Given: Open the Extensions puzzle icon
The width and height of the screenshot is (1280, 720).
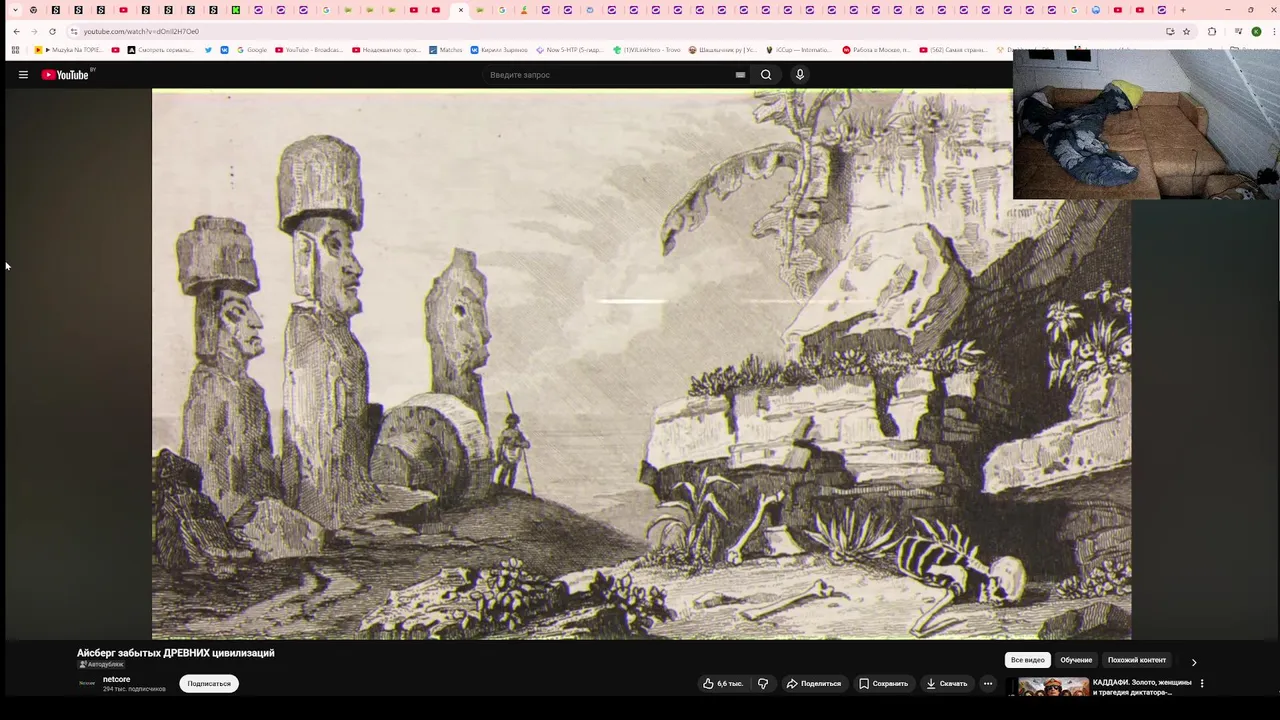Looking at the screenshot, I should coord(1212,31).
